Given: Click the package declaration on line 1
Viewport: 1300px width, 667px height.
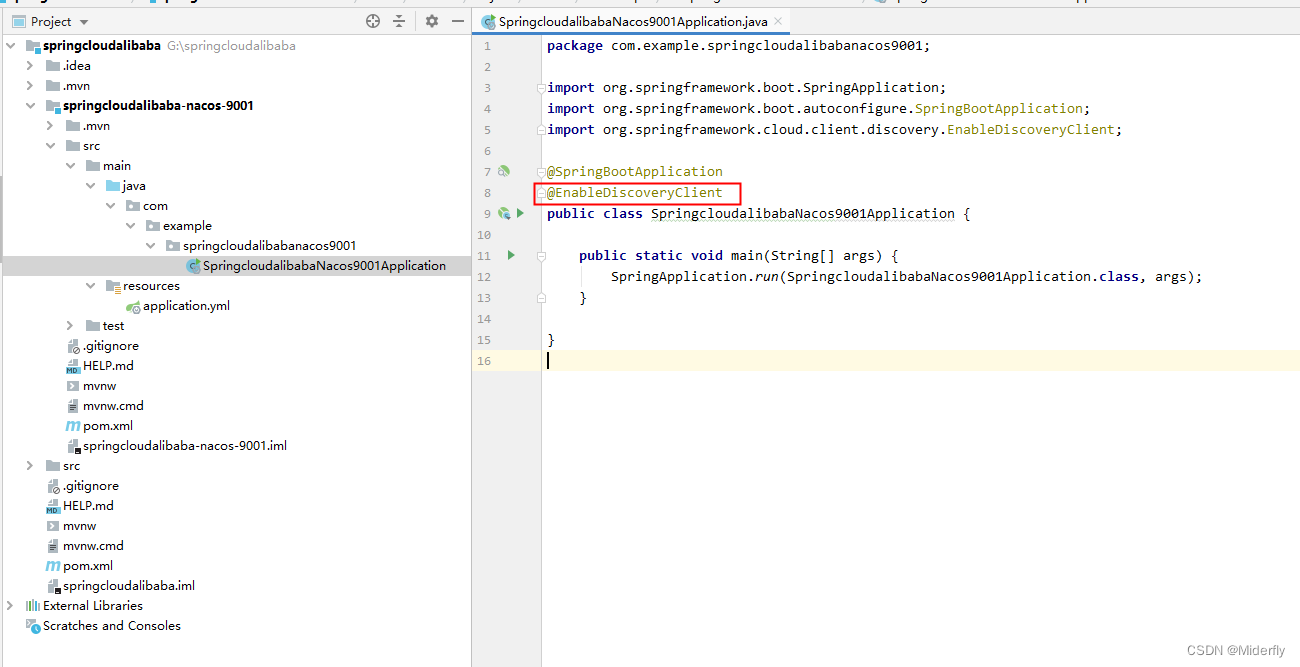Looking at the screenshot, I should point(739,45).
